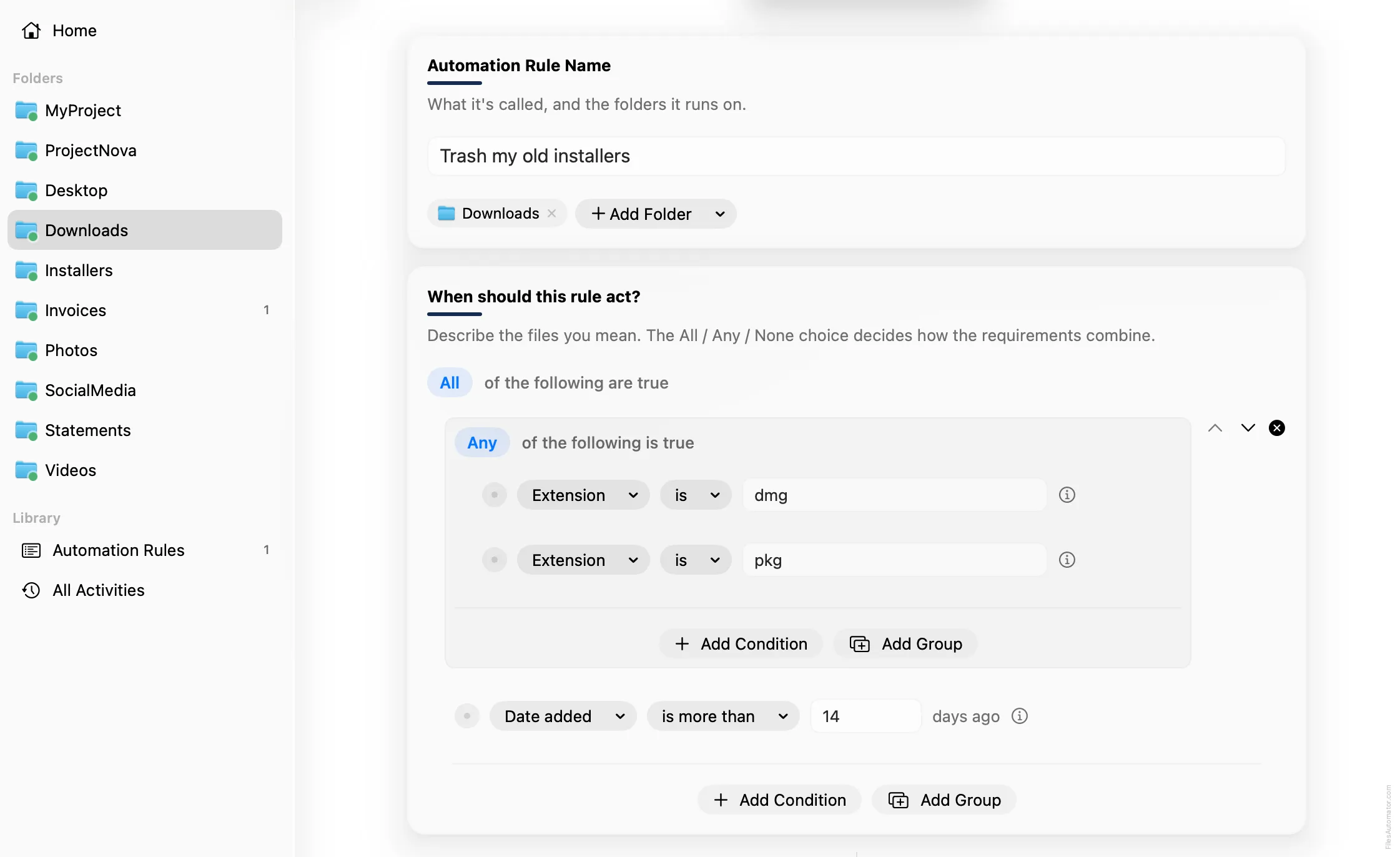This screenshot has width=1400, height=857.
Task: Select the Statements folder icon
Action: (26, 430)
